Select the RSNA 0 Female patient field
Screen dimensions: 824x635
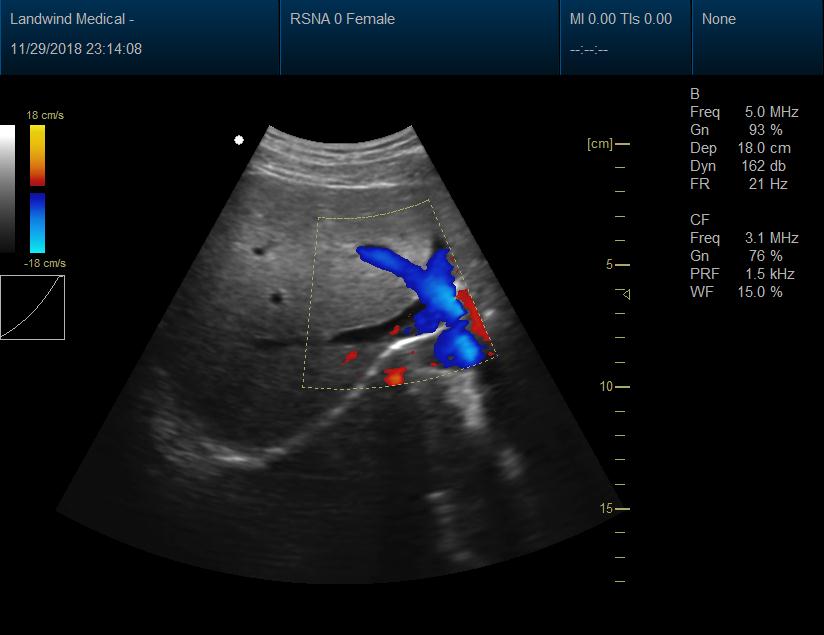[342, 19]
